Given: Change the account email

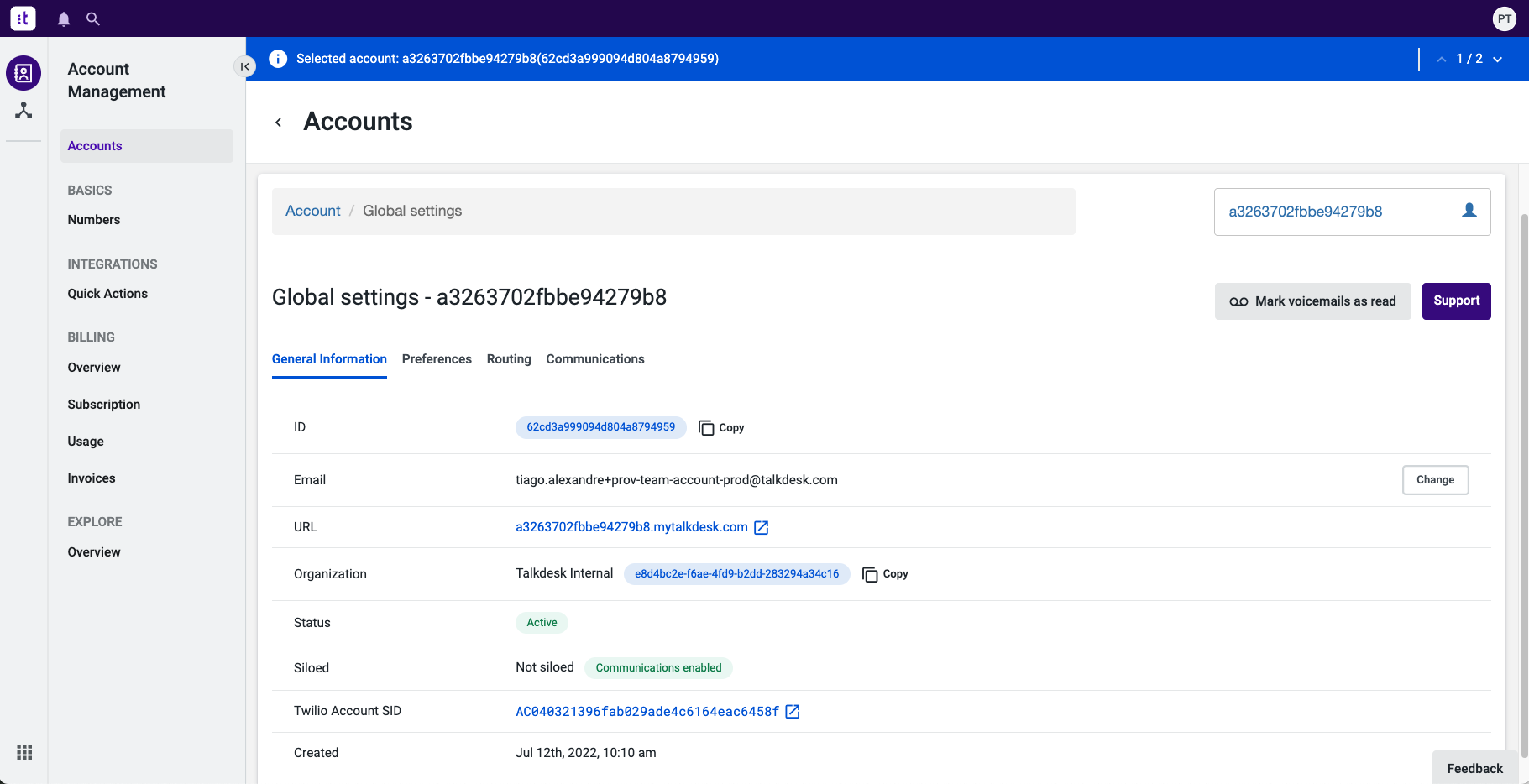Looking at the screenshot, I should click(1435, 480).
